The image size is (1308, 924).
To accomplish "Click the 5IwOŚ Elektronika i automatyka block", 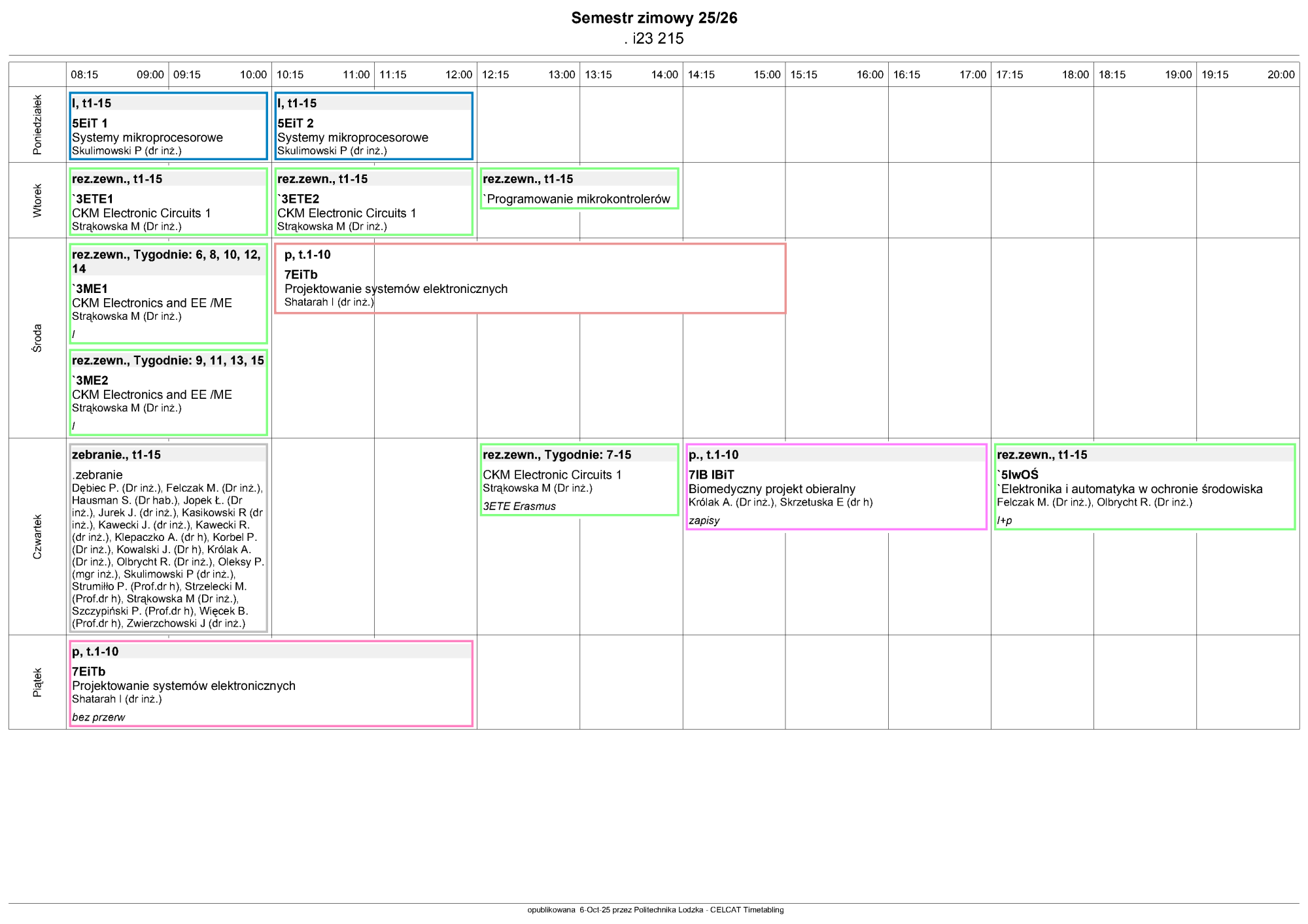I will (1144, 487).
